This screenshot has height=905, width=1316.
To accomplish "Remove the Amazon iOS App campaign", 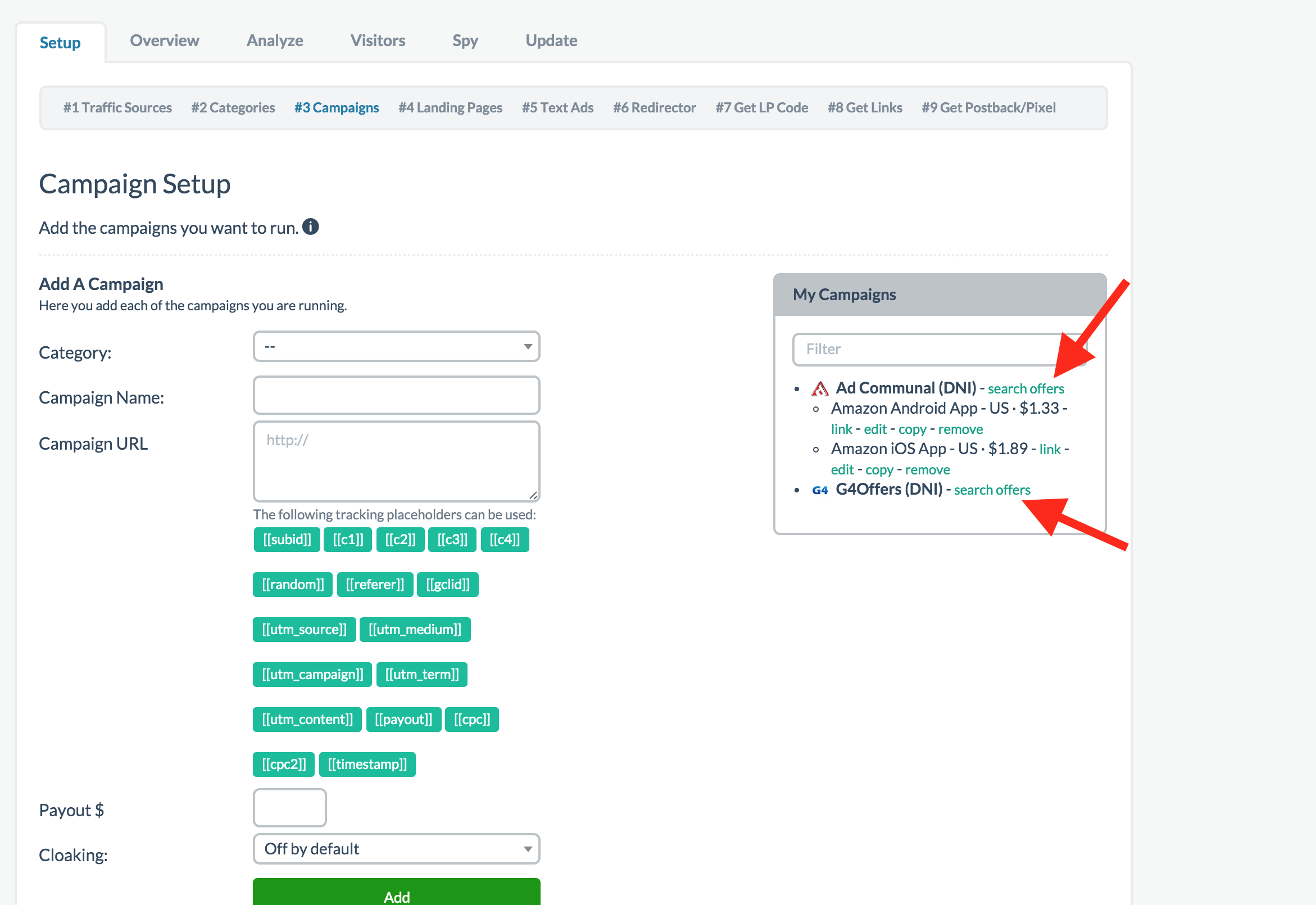I will (x=927, y=470).
